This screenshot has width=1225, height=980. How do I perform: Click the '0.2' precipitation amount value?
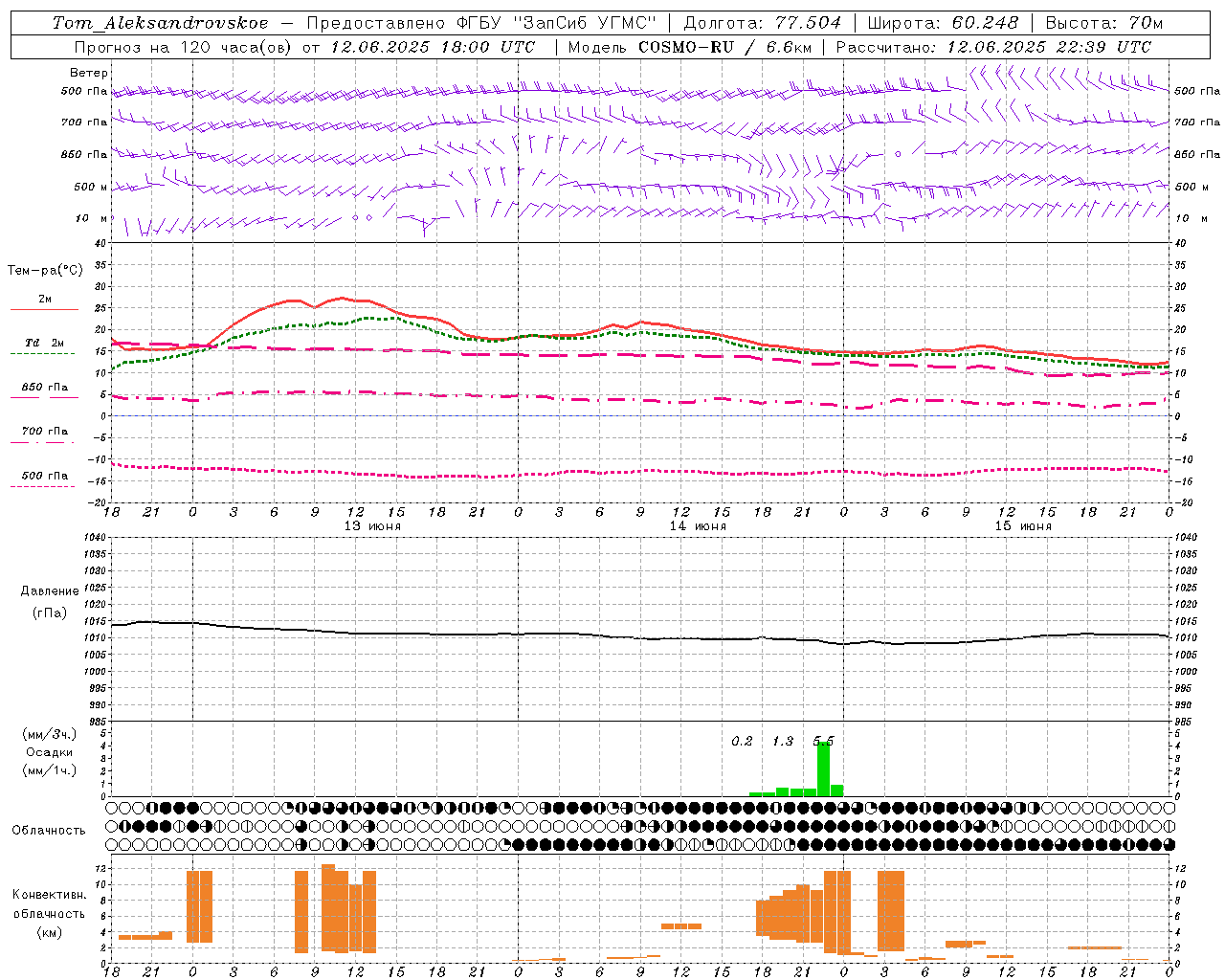click(x=742, y=742)
